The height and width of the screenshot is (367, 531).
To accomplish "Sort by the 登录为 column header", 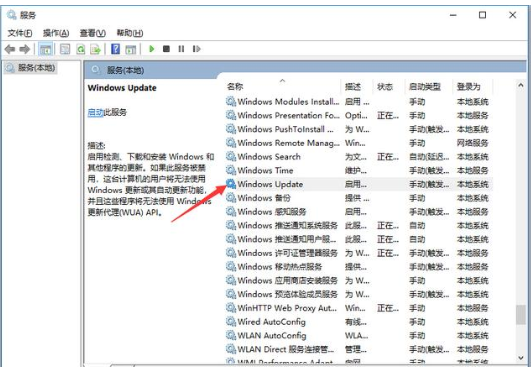I will (x=469, y=87).
